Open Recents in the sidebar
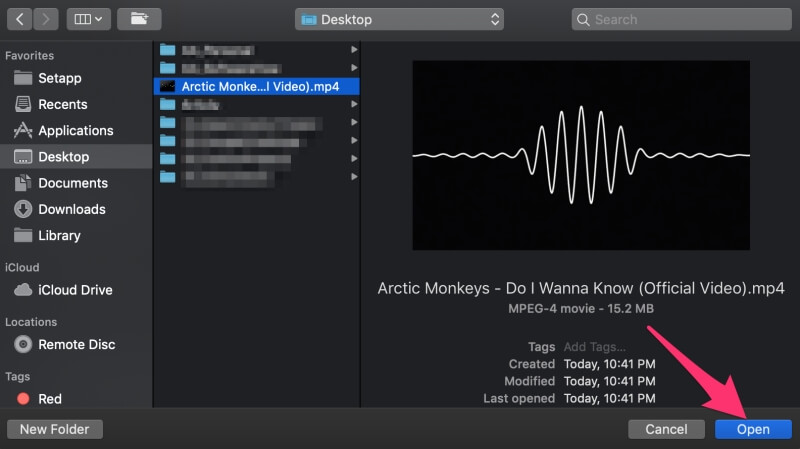 pos(77,104)
